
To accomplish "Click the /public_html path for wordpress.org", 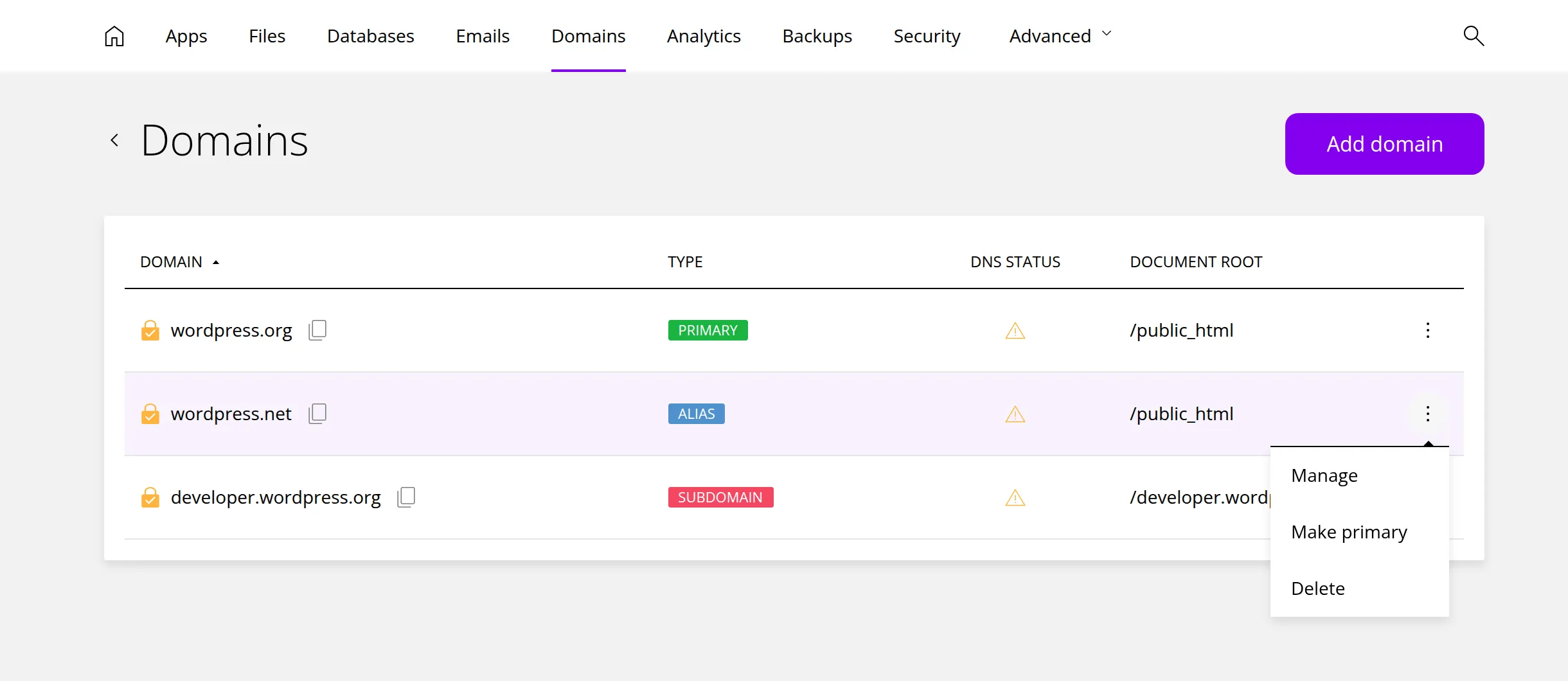I will click(x=1182, y=330).
